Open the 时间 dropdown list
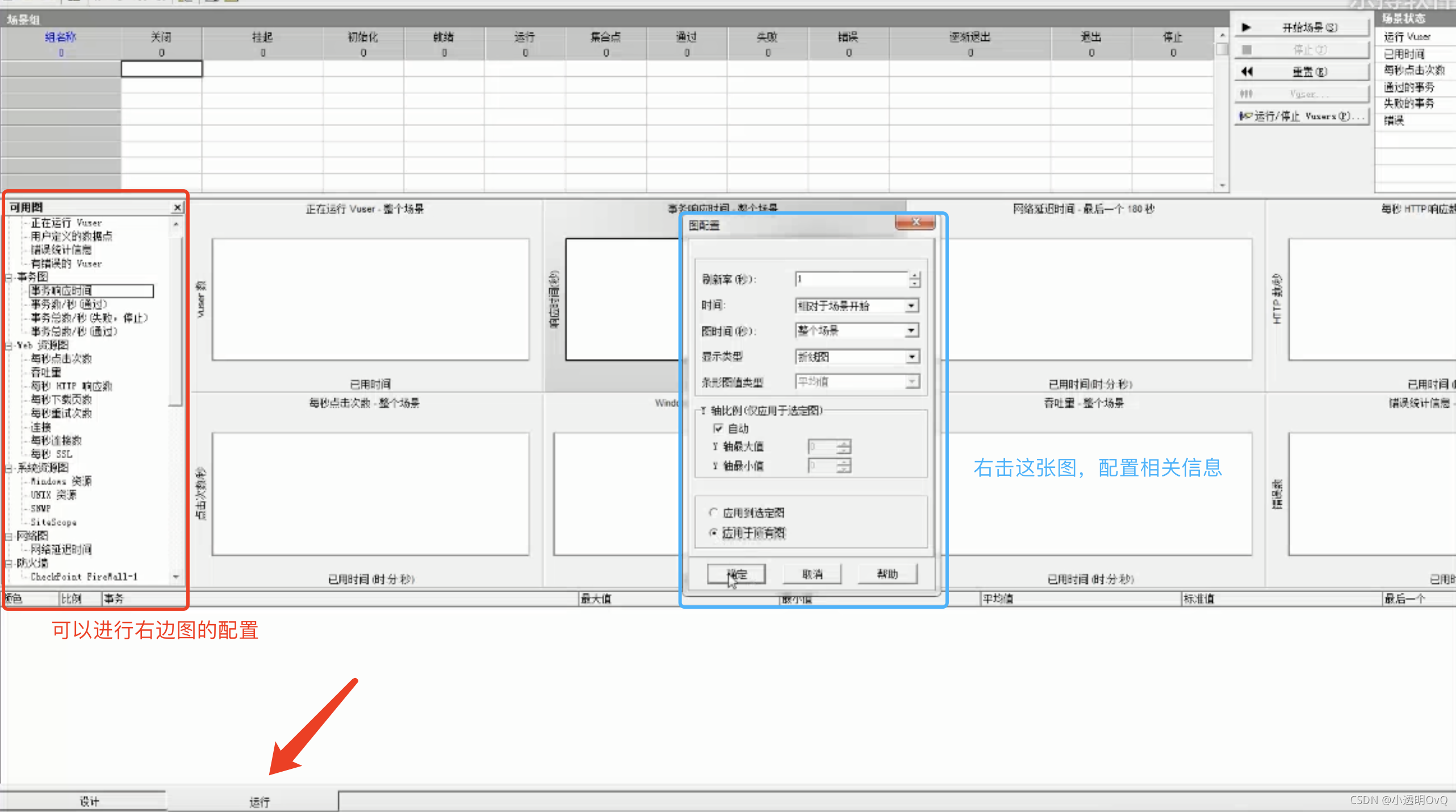The image size is (1456, 812). click(911, 306)
